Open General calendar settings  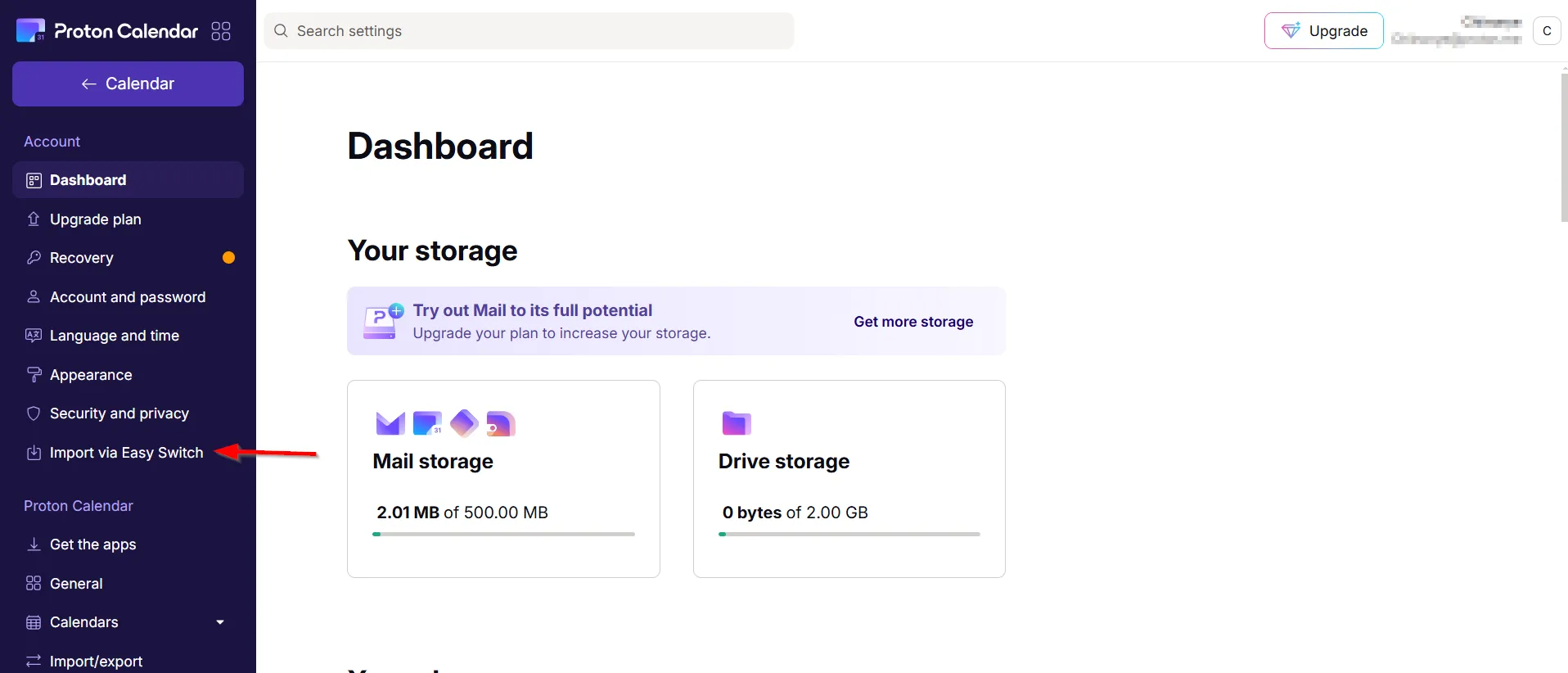click(x=128, y=583)
